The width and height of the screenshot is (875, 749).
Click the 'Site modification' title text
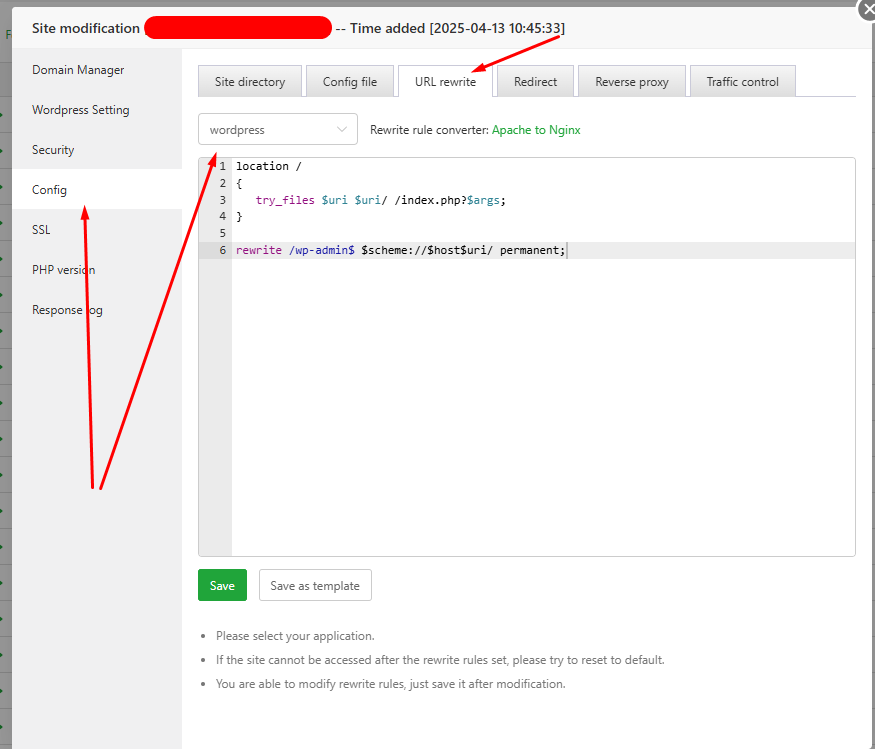(86, 28)
